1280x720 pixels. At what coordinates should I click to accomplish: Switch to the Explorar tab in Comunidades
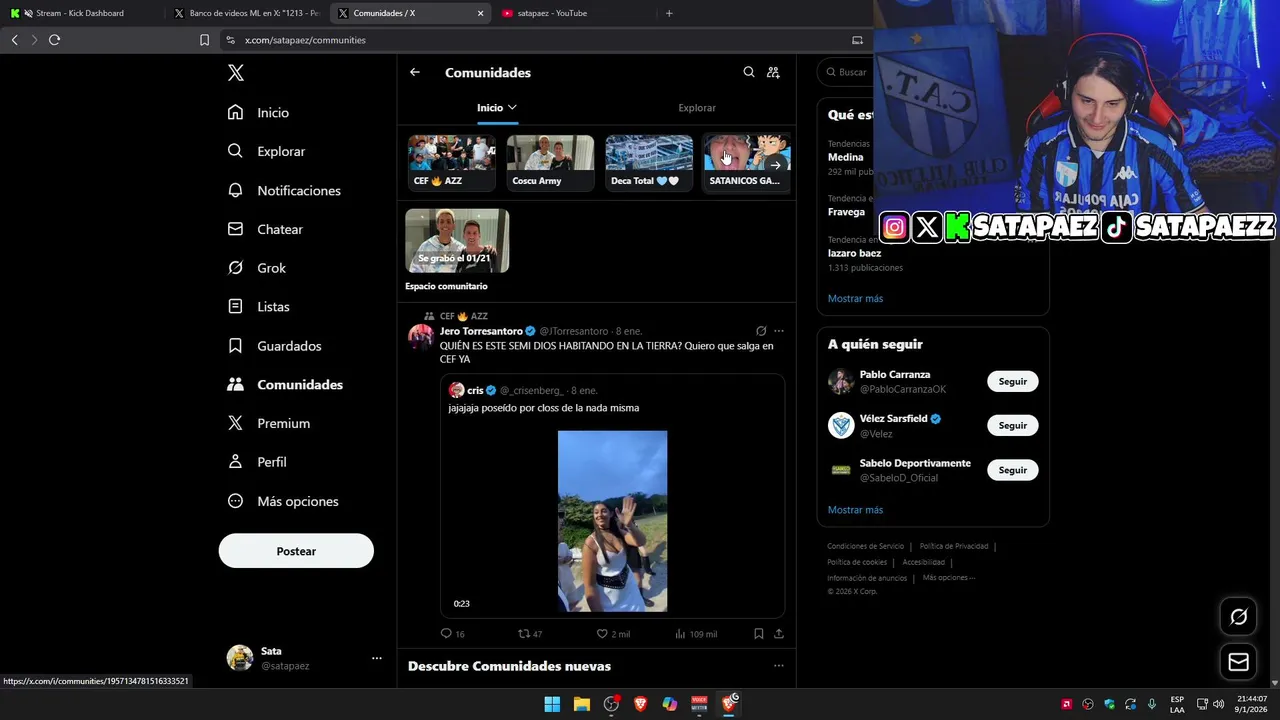click(x=697, y=108)
